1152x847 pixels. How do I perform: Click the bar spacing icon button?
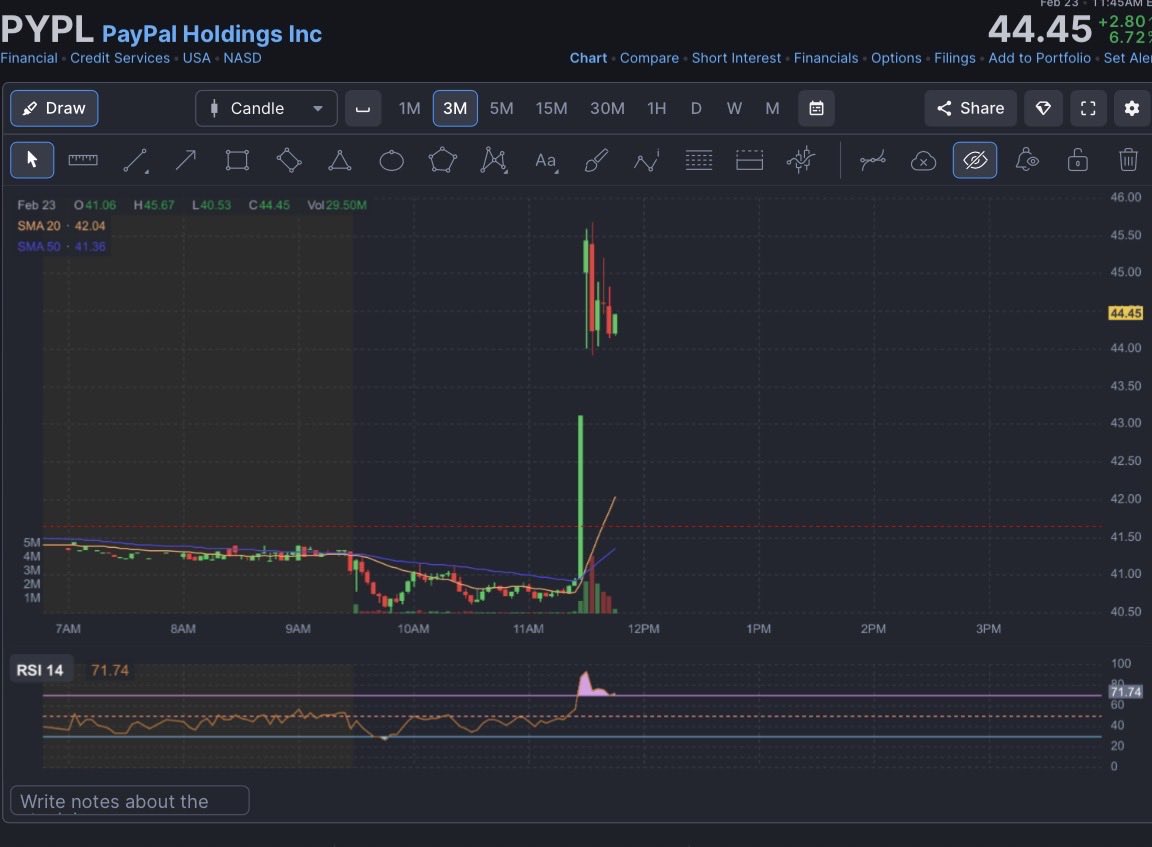point(363,109)
